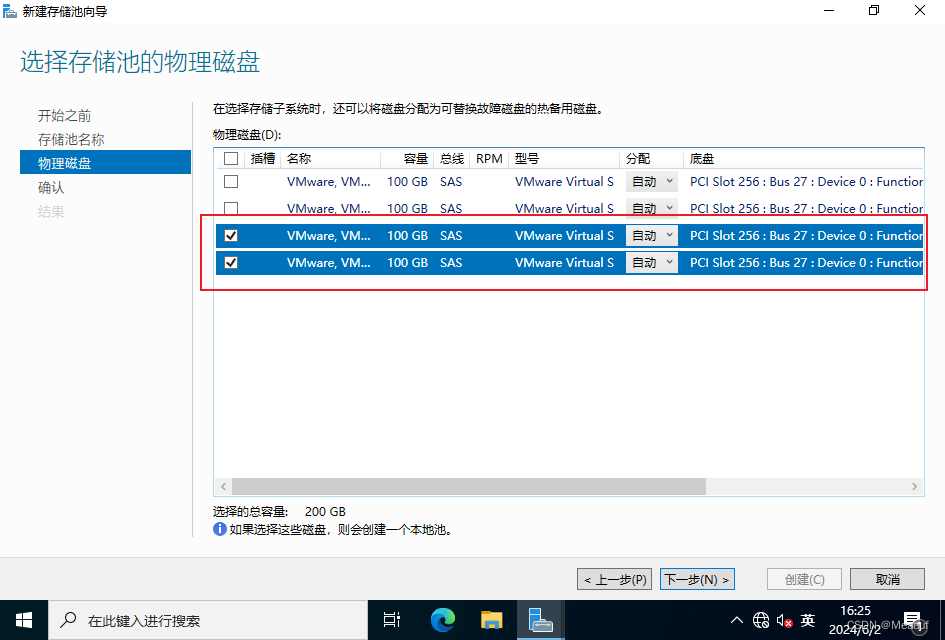Click the network globe tray icon
Viewport: 945px width, 640px height.
[761, 620]
